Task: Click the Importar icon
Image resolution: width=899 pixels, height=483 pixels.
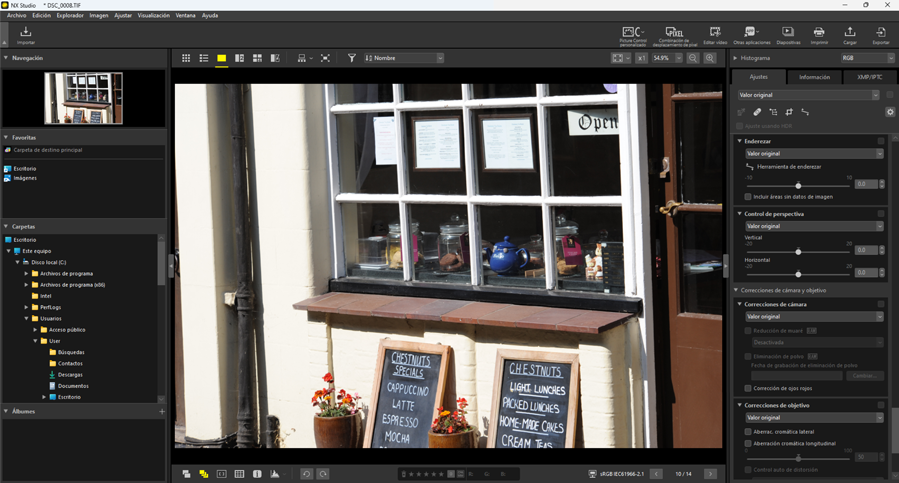Action: pyautogui.click(x=26, y=35)
